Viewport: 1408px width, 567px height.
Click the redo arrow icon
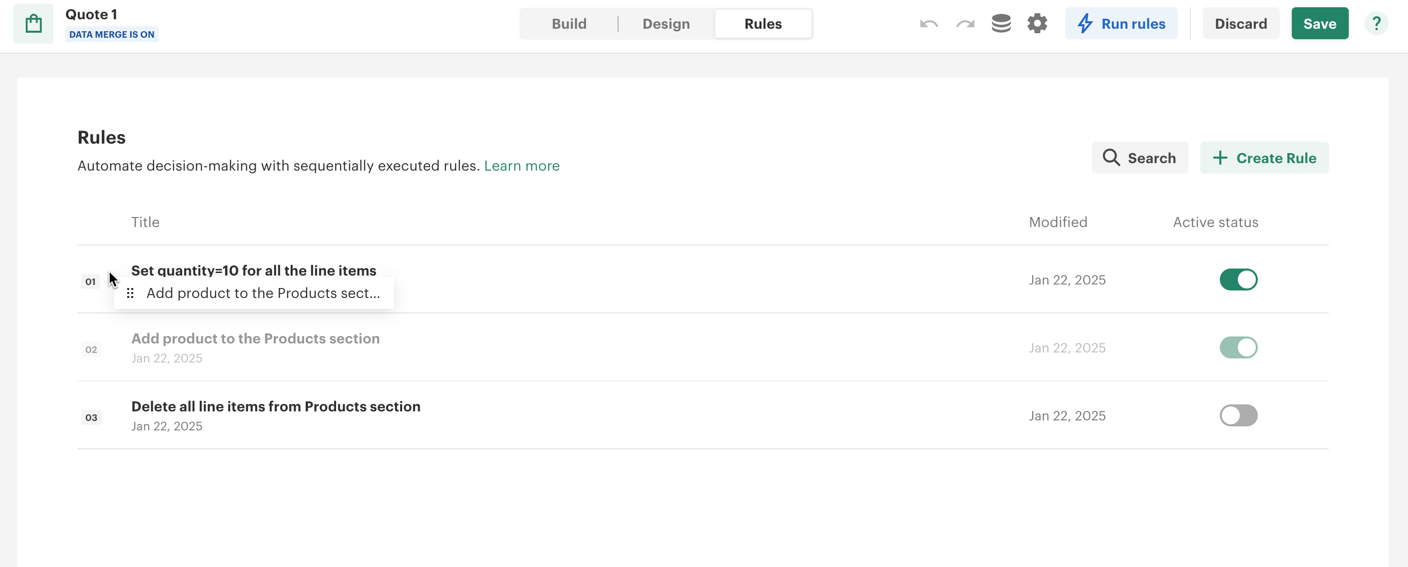point(965,24)
